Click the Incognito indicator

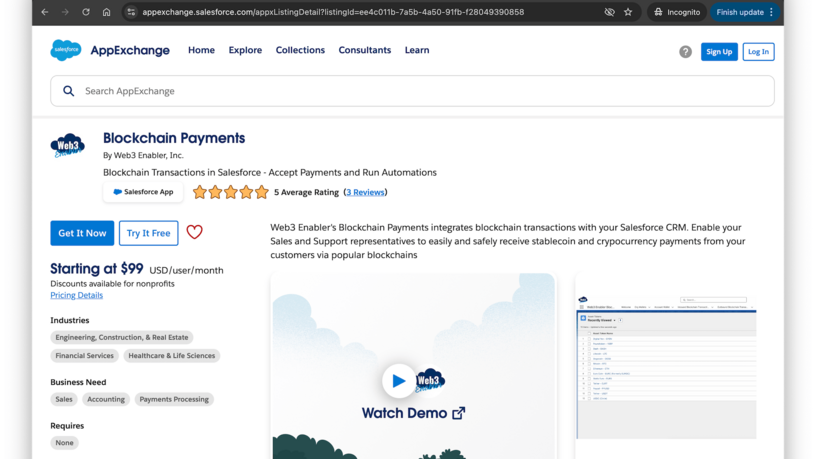tap(677, 12)
